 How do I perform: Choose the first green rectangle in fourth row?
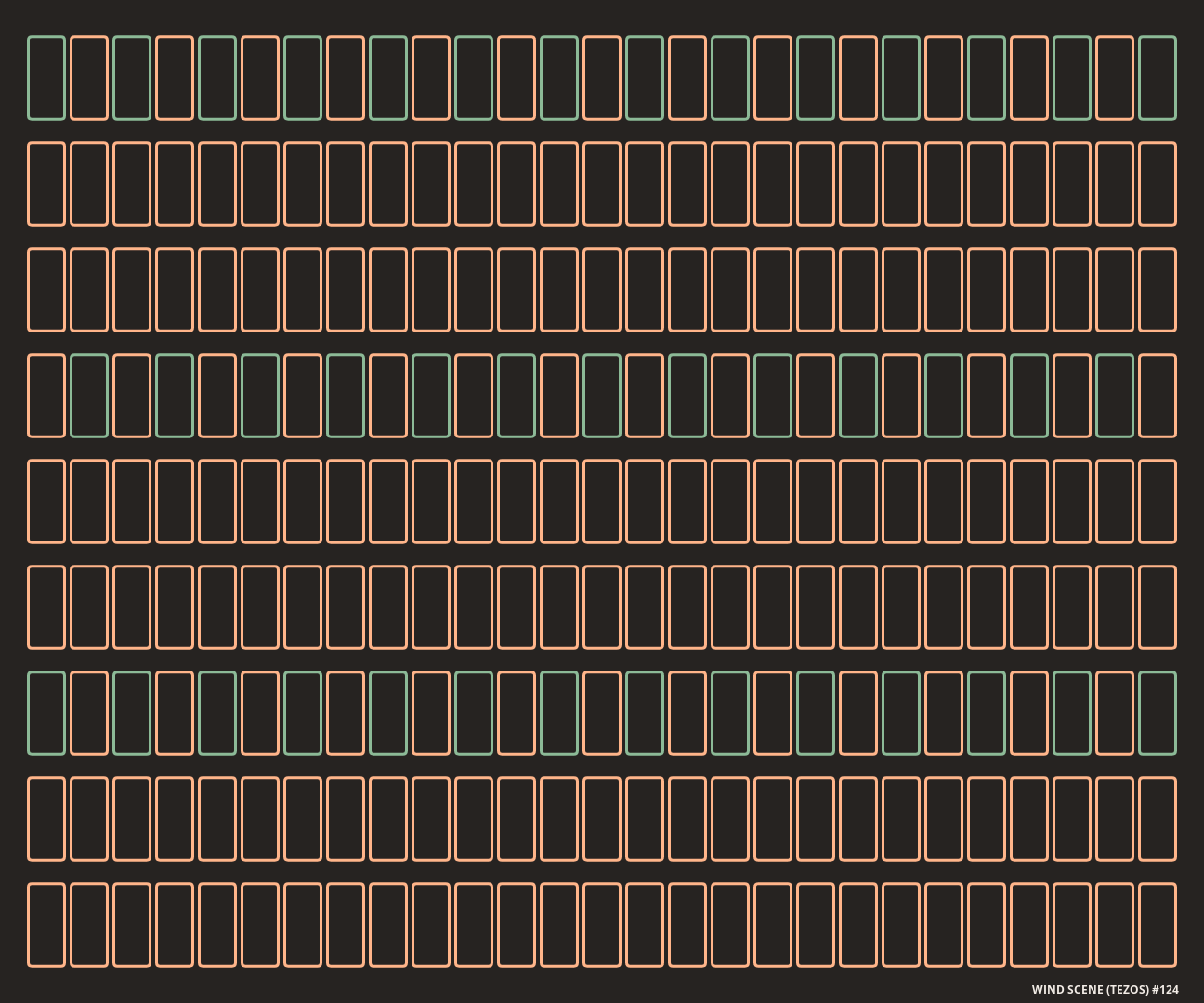click(x=89, y=396)
